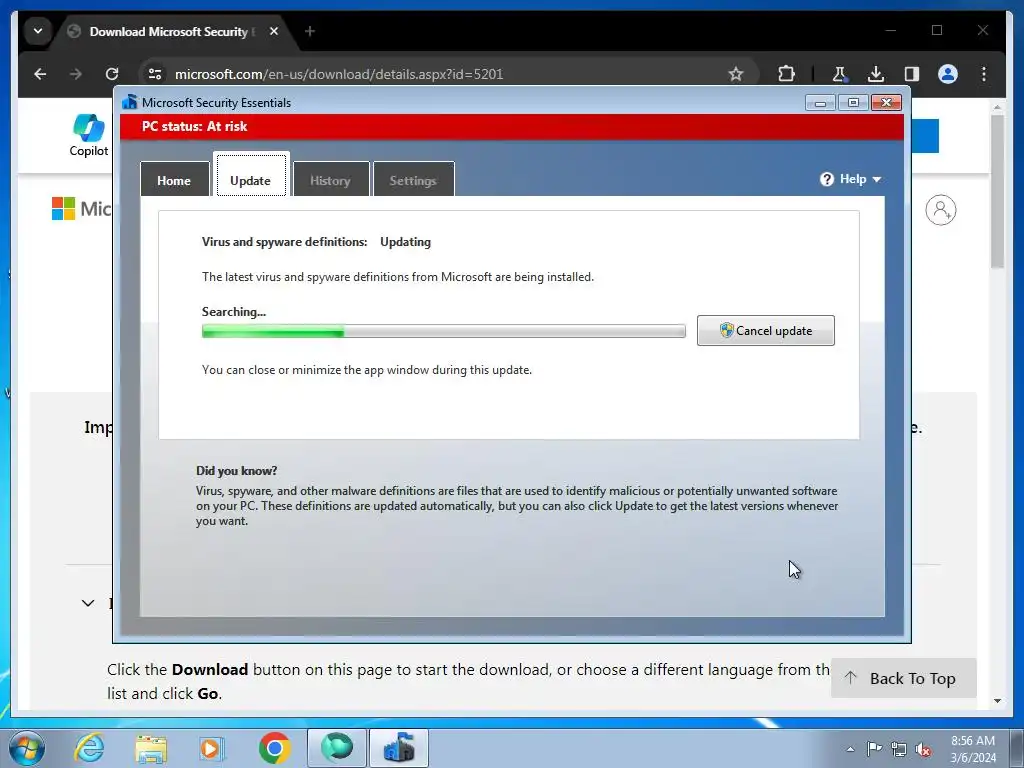Open Chrome downloads icon
The image size is (1024, 768).
coord(876,74)
